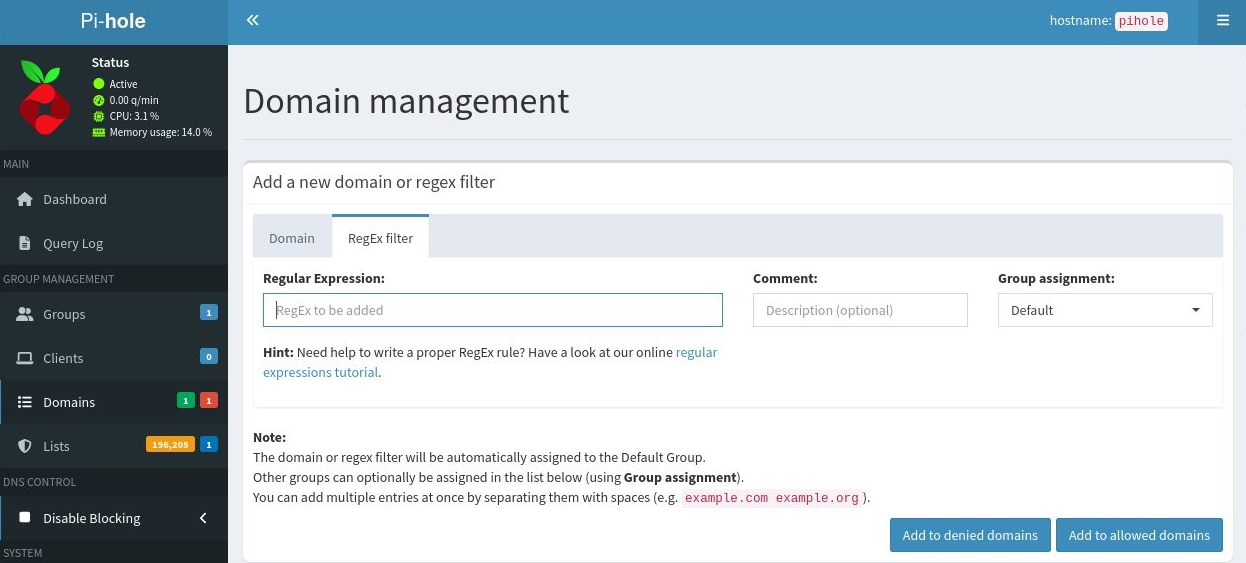The height and width of the screenshot is (563, 1246).
Task: Click the Dashboard home icon
Action: pyautogui.click(x=25, y=199)
